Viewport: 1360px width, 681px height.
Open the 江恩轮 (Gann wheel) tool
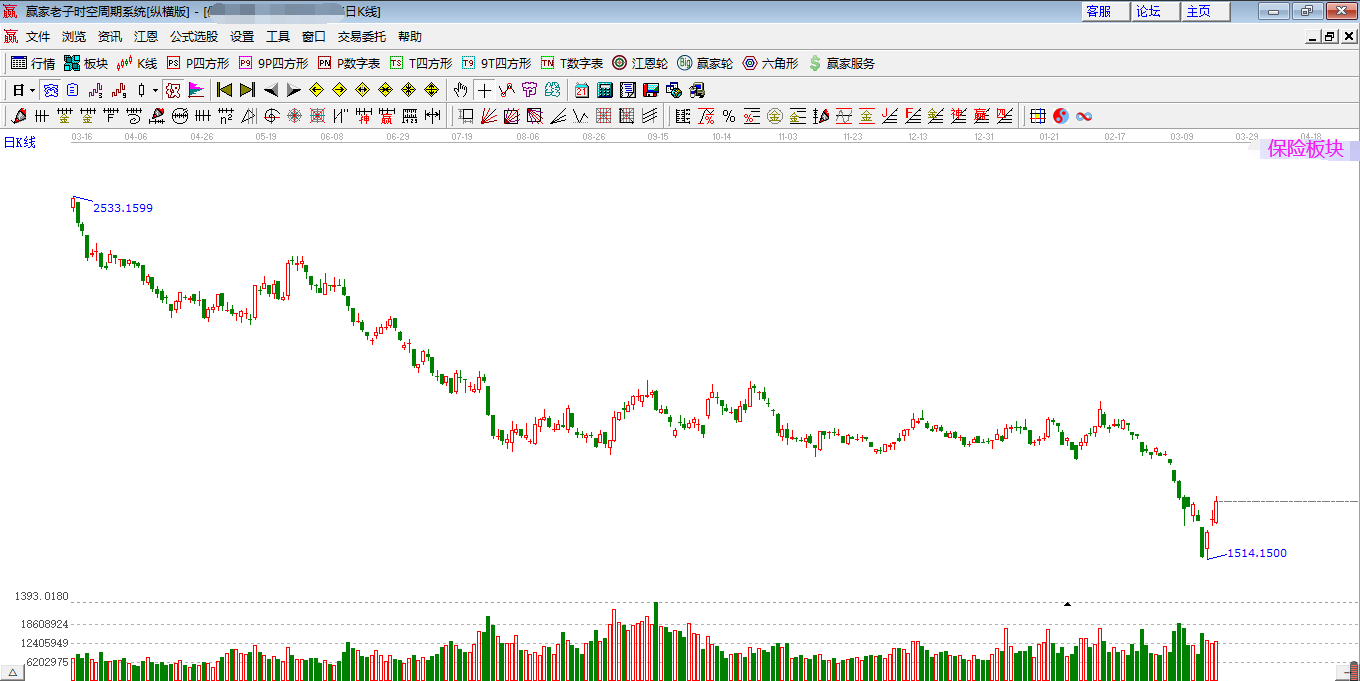coord(640,63)
